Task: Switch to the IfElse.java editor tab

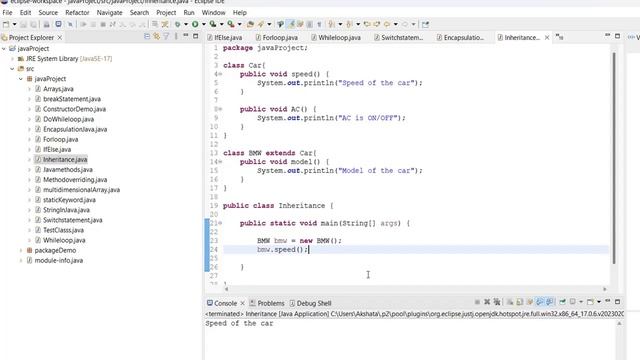Action: [225, 38]
